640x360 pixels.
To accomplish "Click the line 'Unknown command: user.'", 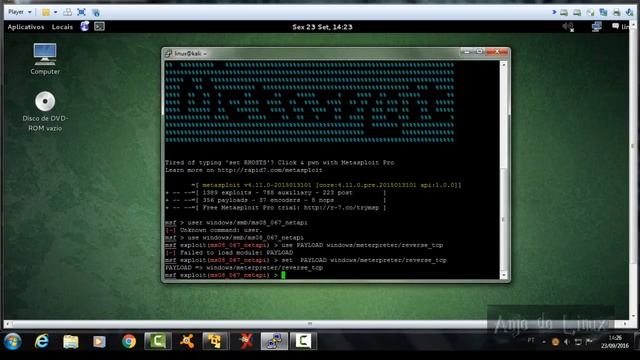I will tap(213, 230).
